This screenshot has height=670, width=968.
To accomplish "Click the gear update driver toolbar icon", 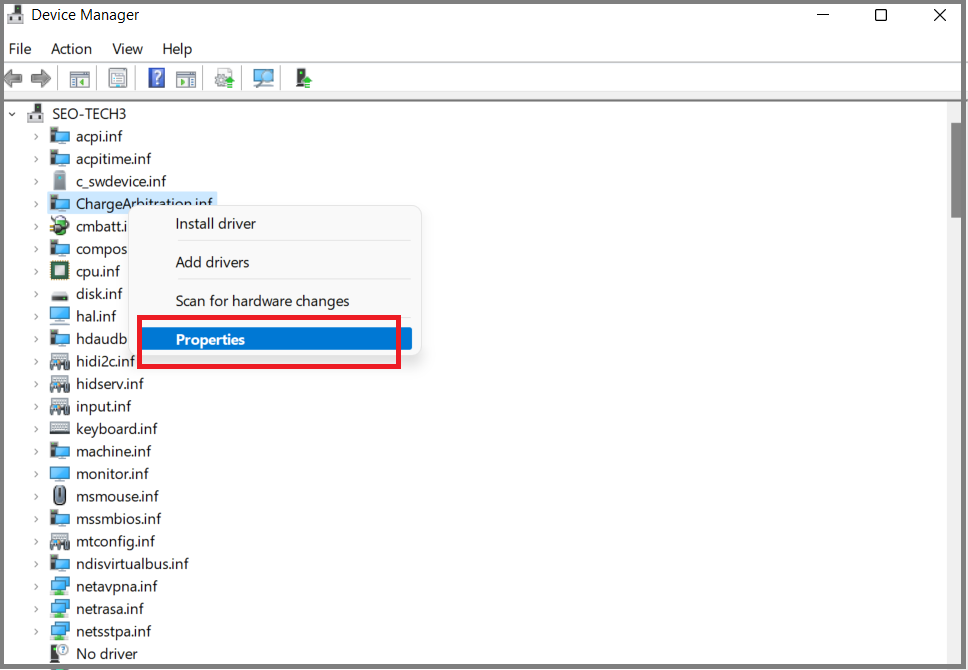I will coord(224,79).
